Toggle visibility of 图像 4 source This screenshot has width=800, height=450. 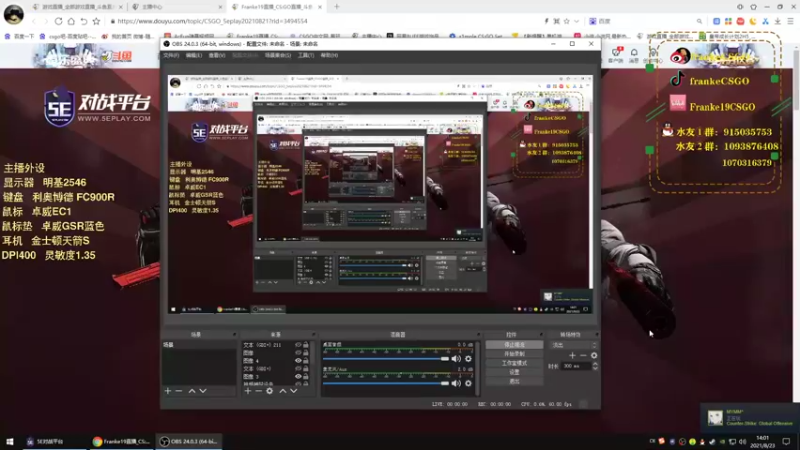coord(298,361)
